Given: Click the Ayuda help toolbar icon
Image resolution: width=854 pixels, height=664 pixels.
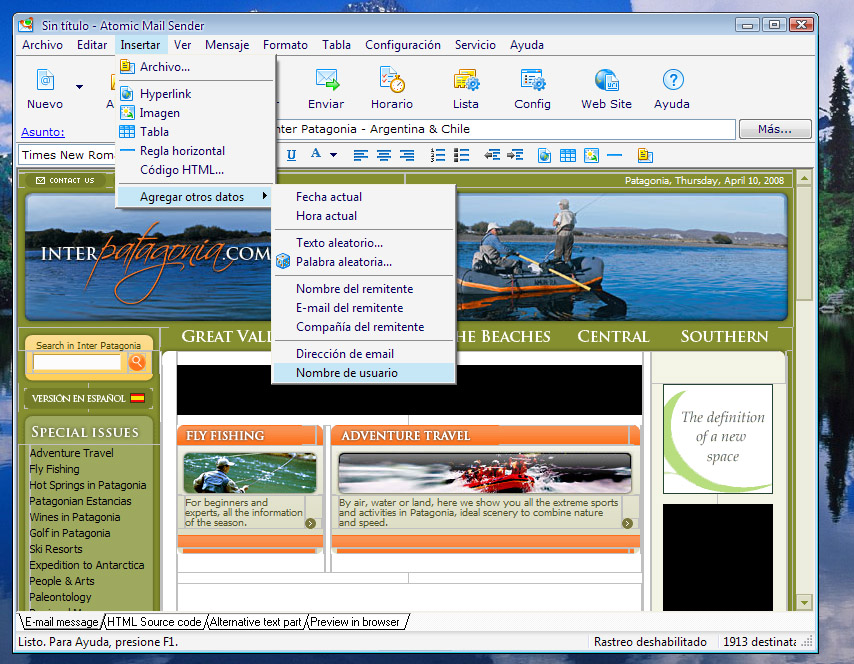Looking at the screenshot, I should [x=673, y=80].
